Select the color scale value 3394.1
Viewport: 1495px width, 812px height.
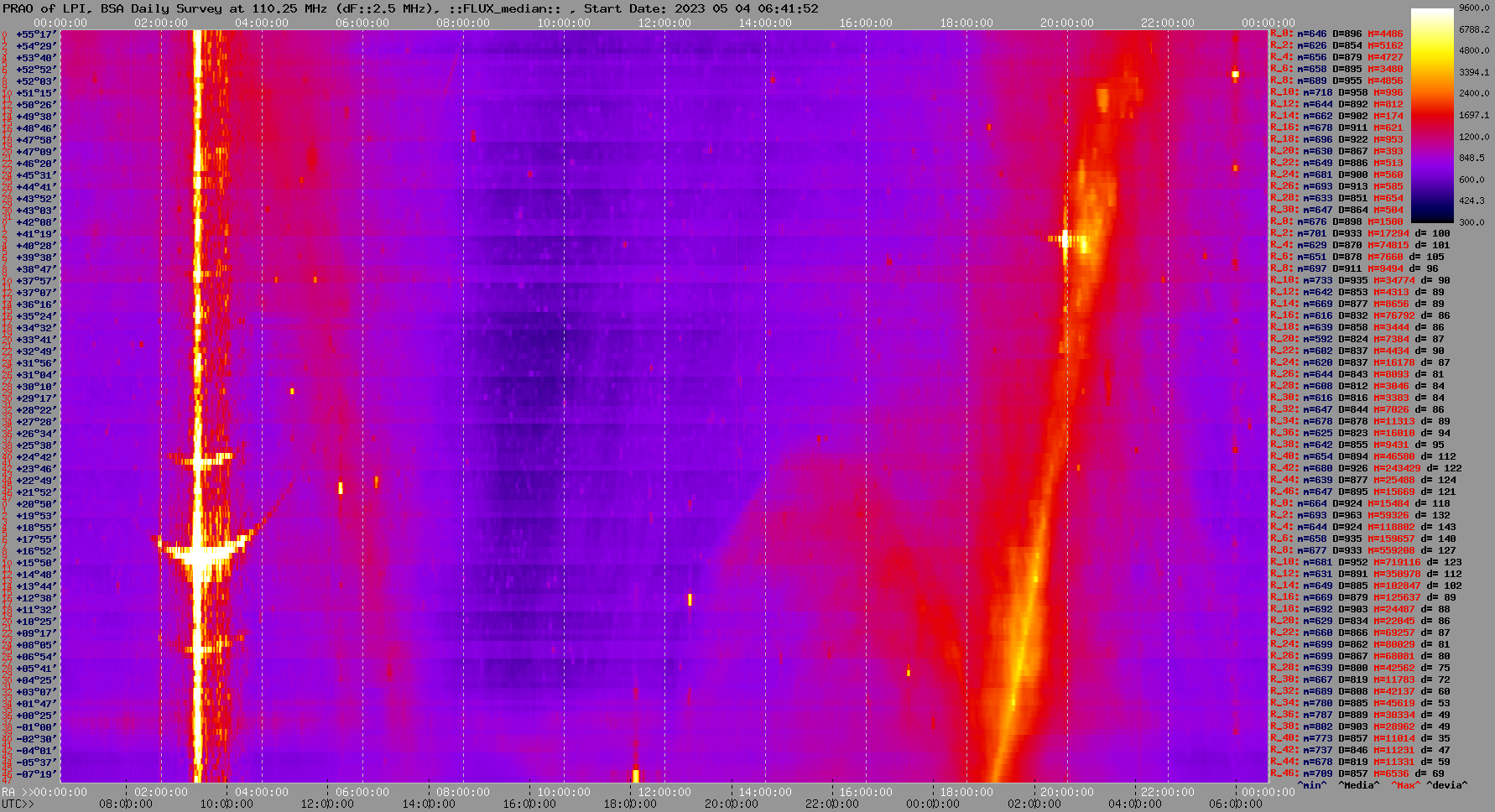pos(1475,72)
